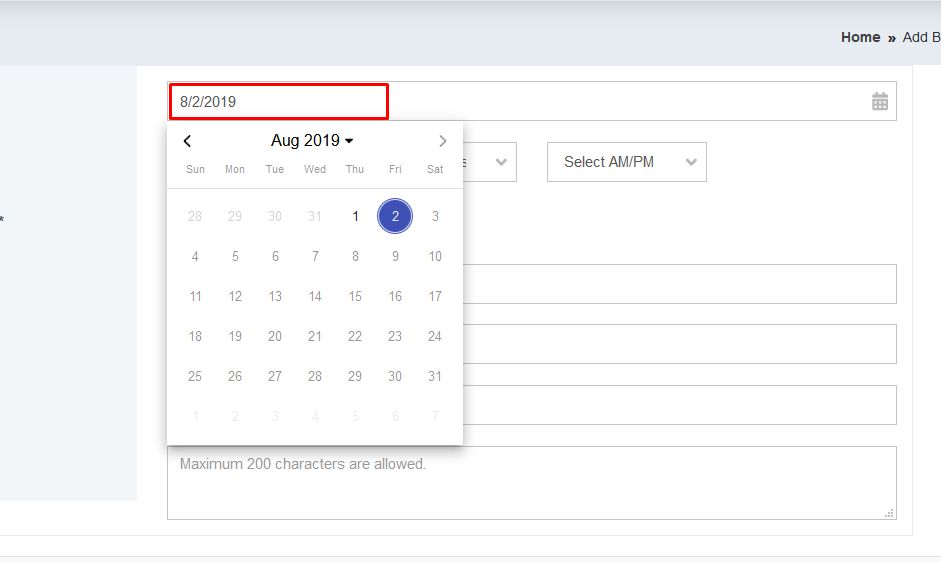
Task: Pick August 3 in calendar
Action: [435, 216]
